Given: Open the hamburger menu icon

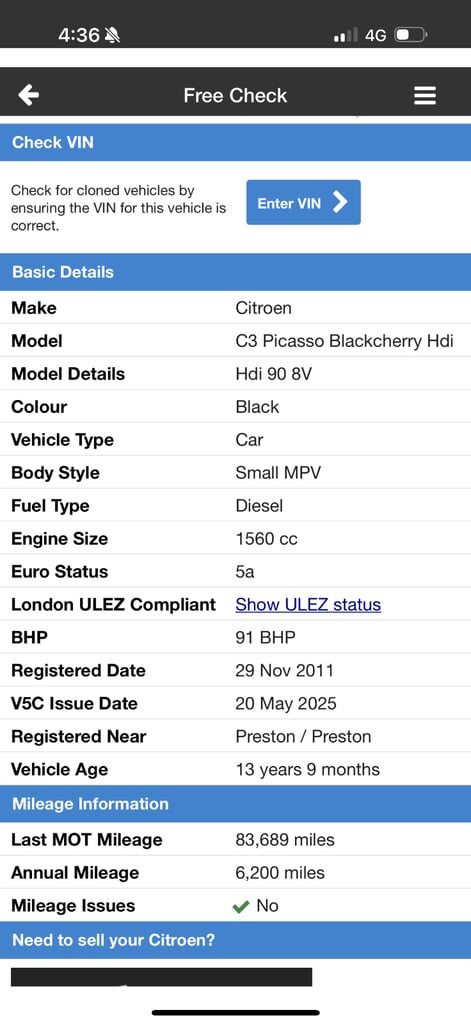Looking at the screenshot, I should click(425, 95).
